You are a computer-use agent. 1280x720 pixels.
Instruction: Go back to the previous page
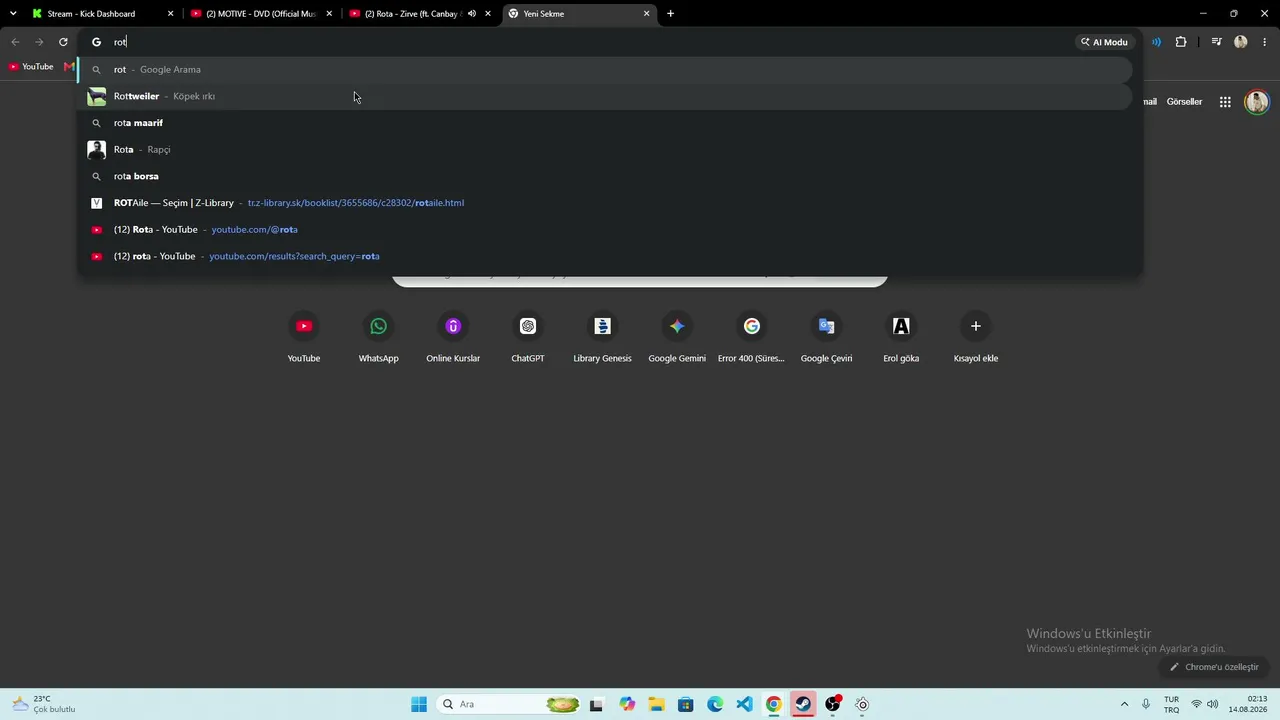coord(15,42)
